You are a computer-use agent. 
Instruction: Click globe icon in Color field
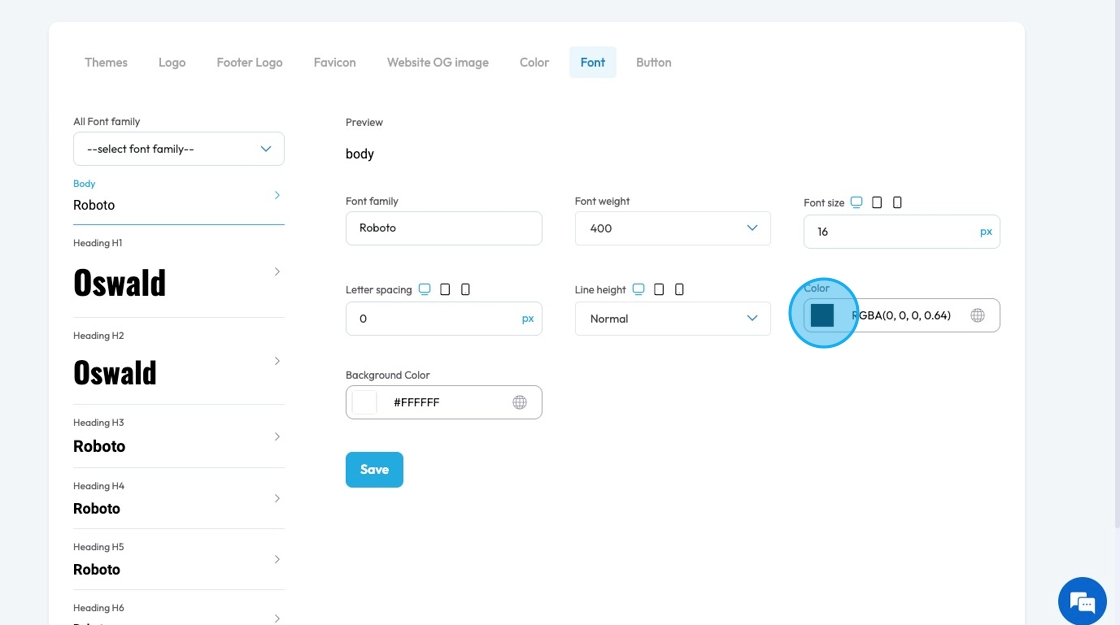tap(977, 315)
